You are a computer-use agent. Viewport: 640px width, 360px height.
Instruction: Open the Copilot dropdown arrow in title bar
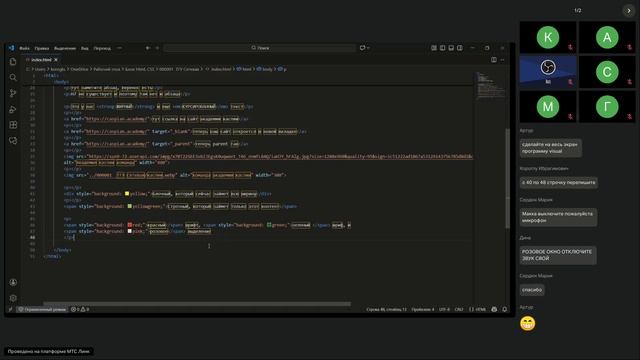[x=368, y=48]
